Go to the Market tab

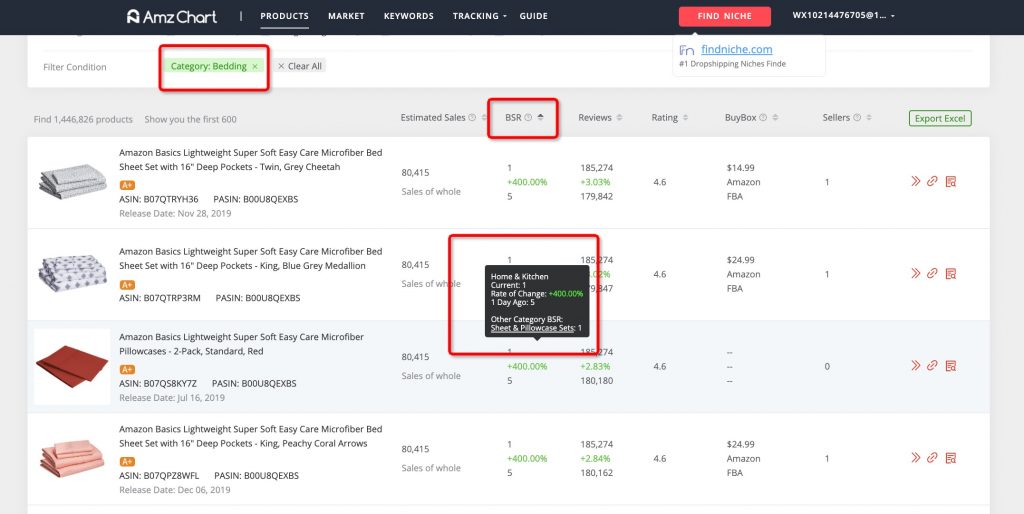tap(346, 16)
